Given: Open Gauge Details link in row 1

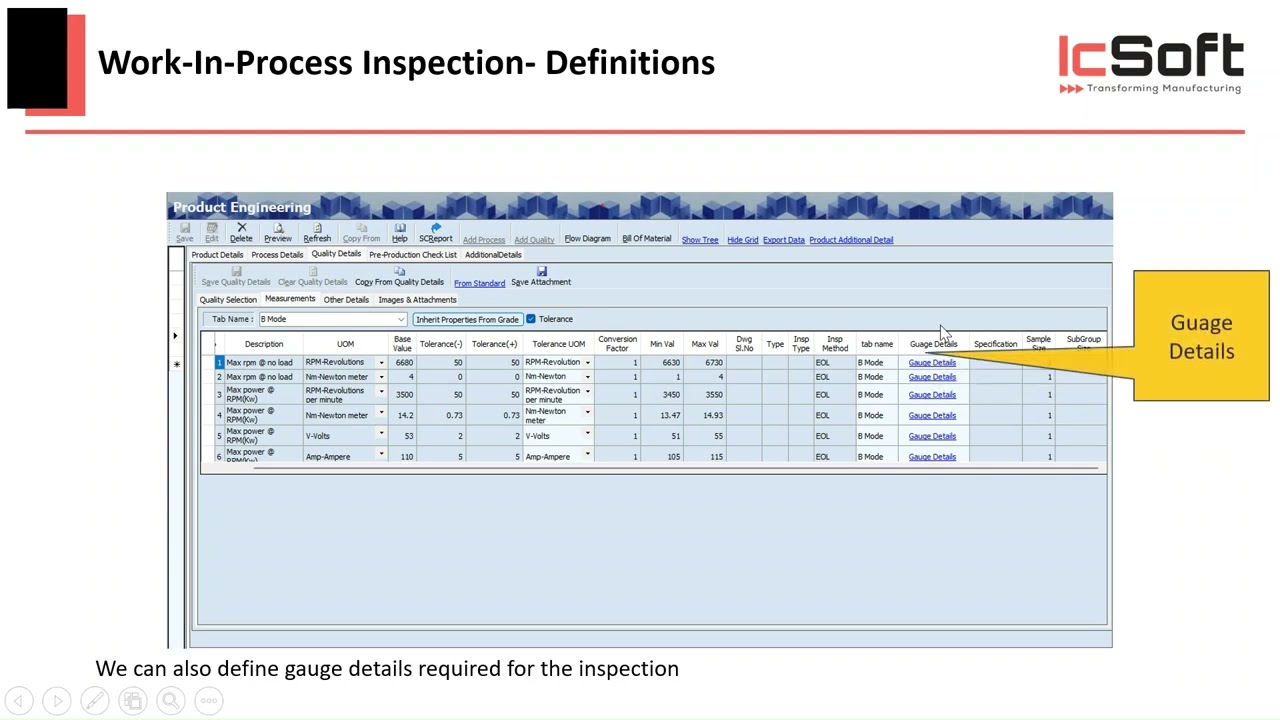Looking at the screenshot, I should (x=932, y=363).
